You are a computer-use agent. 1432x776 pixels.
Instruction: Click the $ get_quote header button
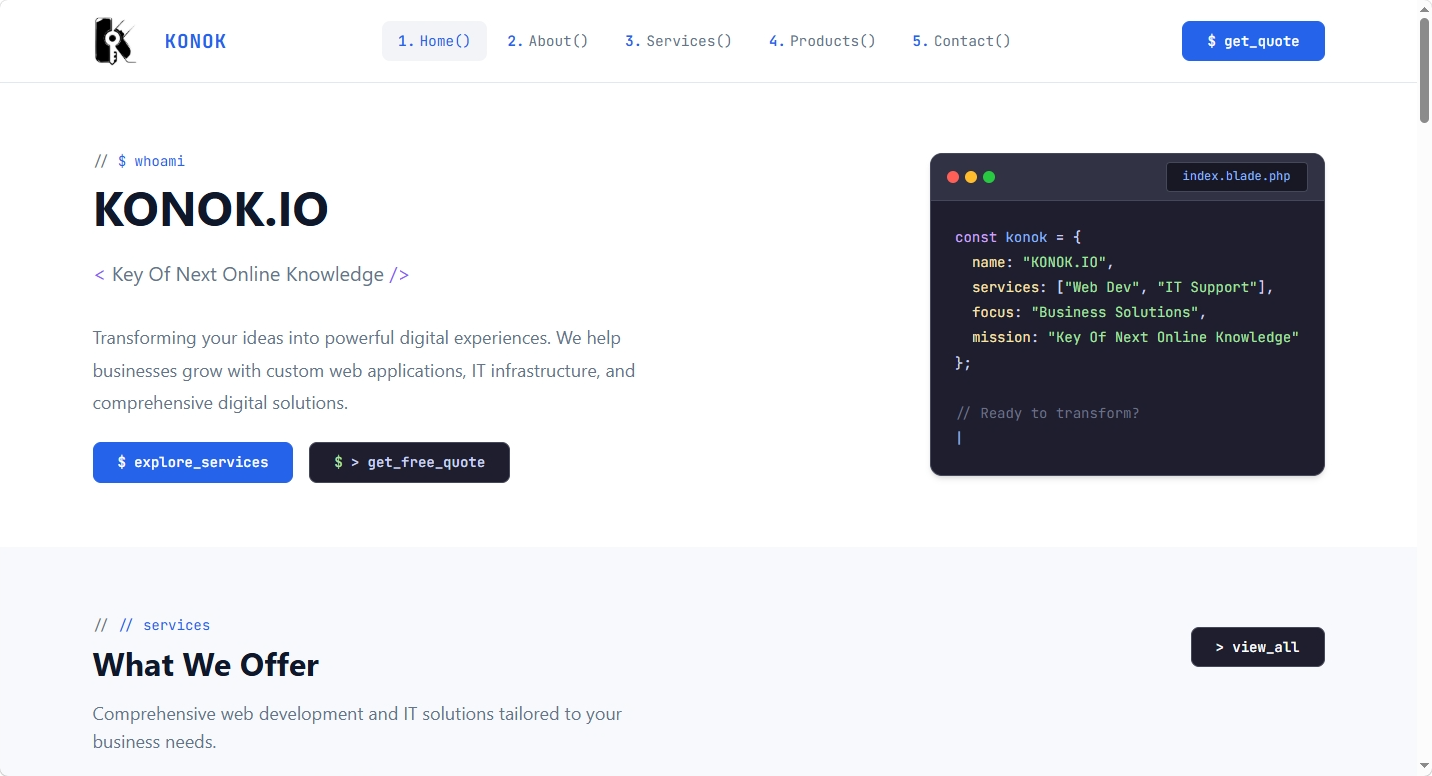(1253, 41)
